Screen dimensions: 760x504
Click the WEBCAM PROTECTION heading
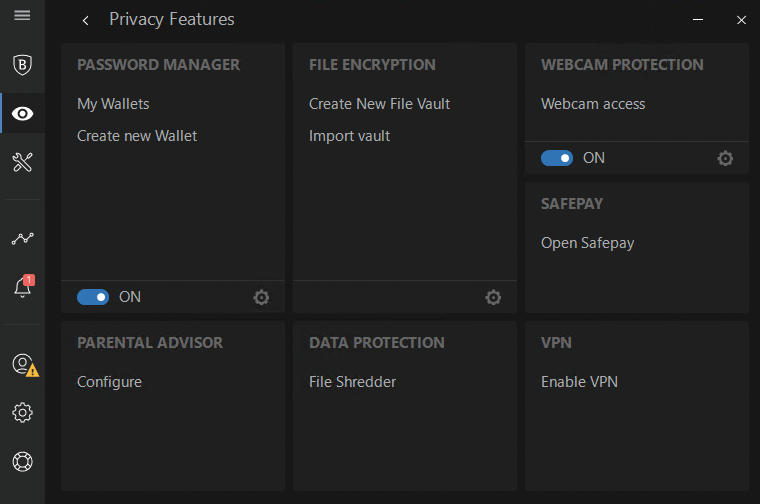pos(622,65)
